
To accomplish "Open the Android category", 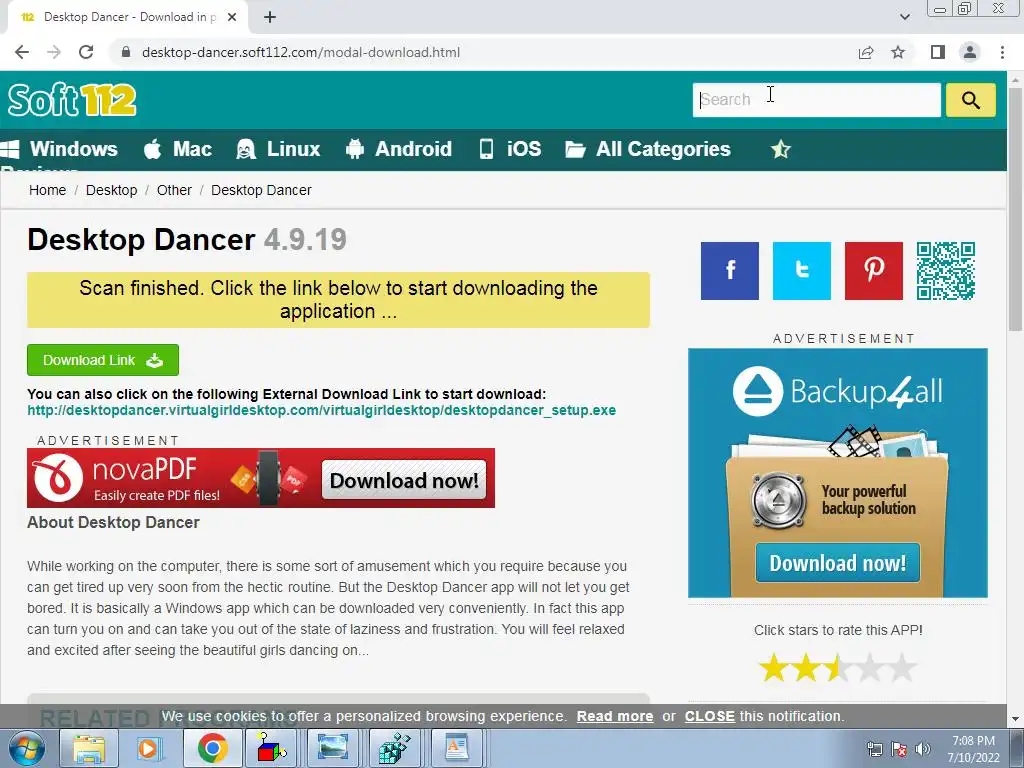I will click(x=399, y=149).
